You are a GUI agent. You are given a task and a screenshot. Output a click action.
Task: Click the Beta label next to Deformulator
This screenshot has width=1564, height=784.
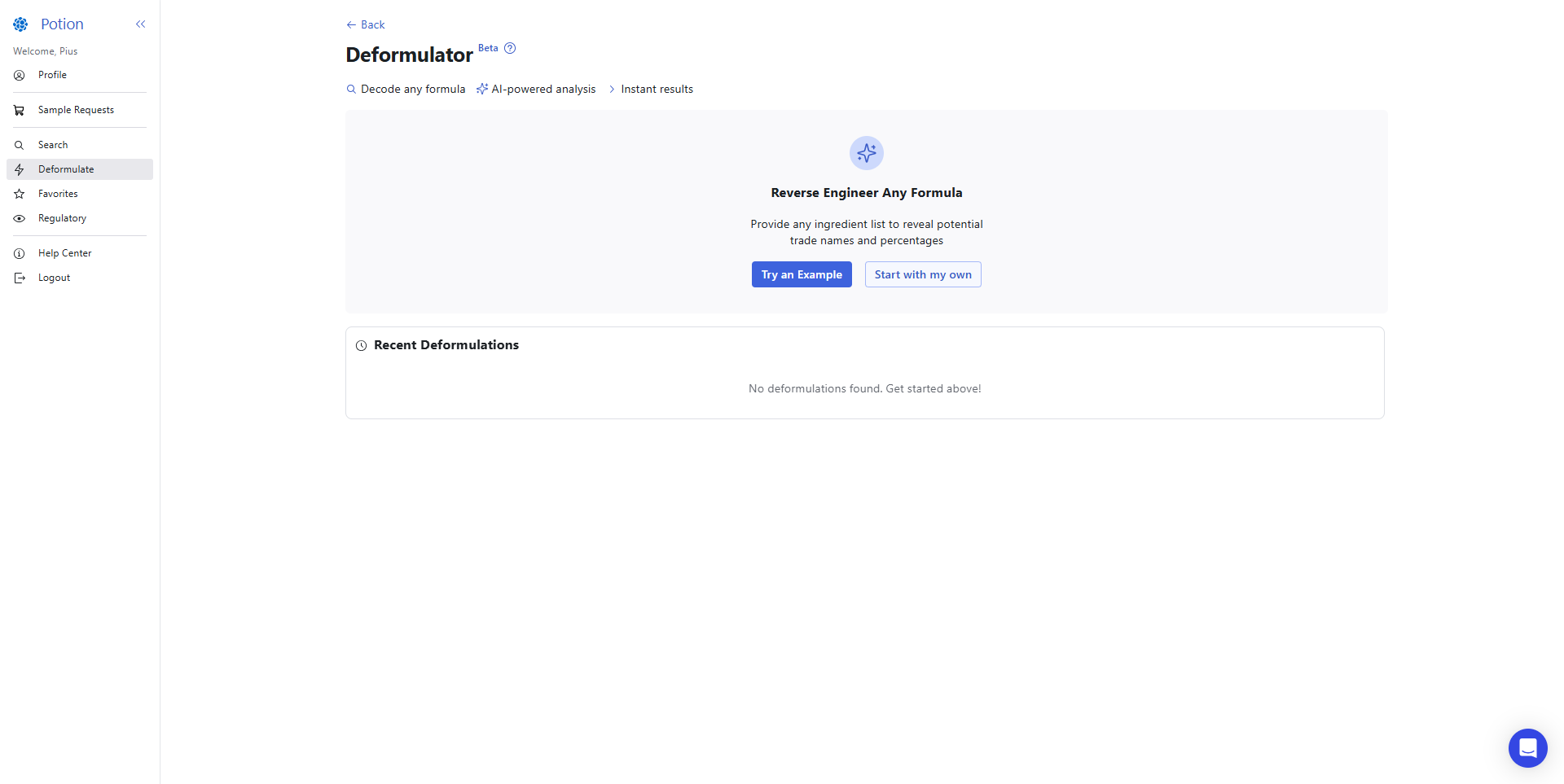click(488, 48)
